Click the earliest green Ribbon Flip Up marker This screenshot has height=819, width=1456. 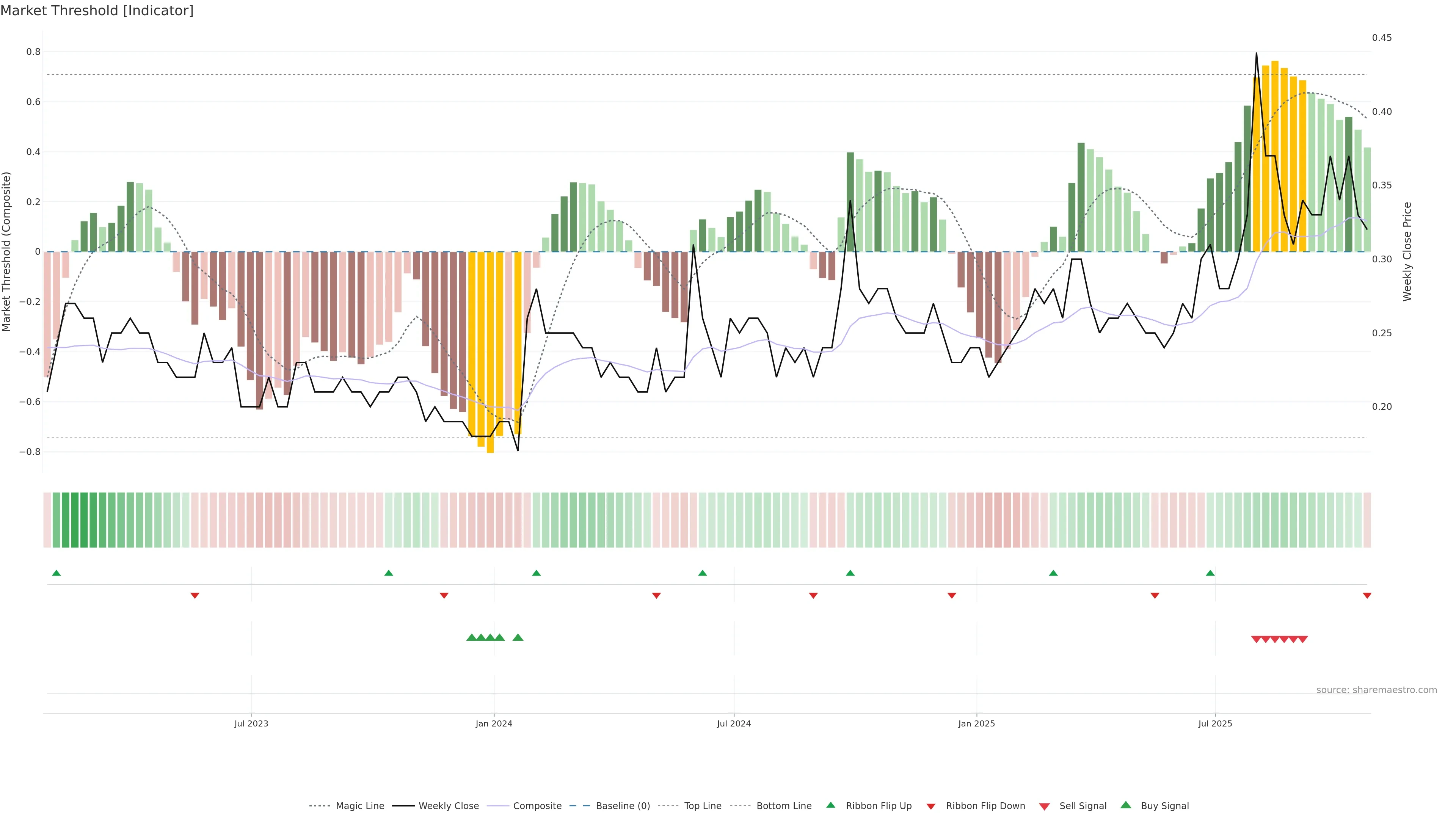coord(56,573)
